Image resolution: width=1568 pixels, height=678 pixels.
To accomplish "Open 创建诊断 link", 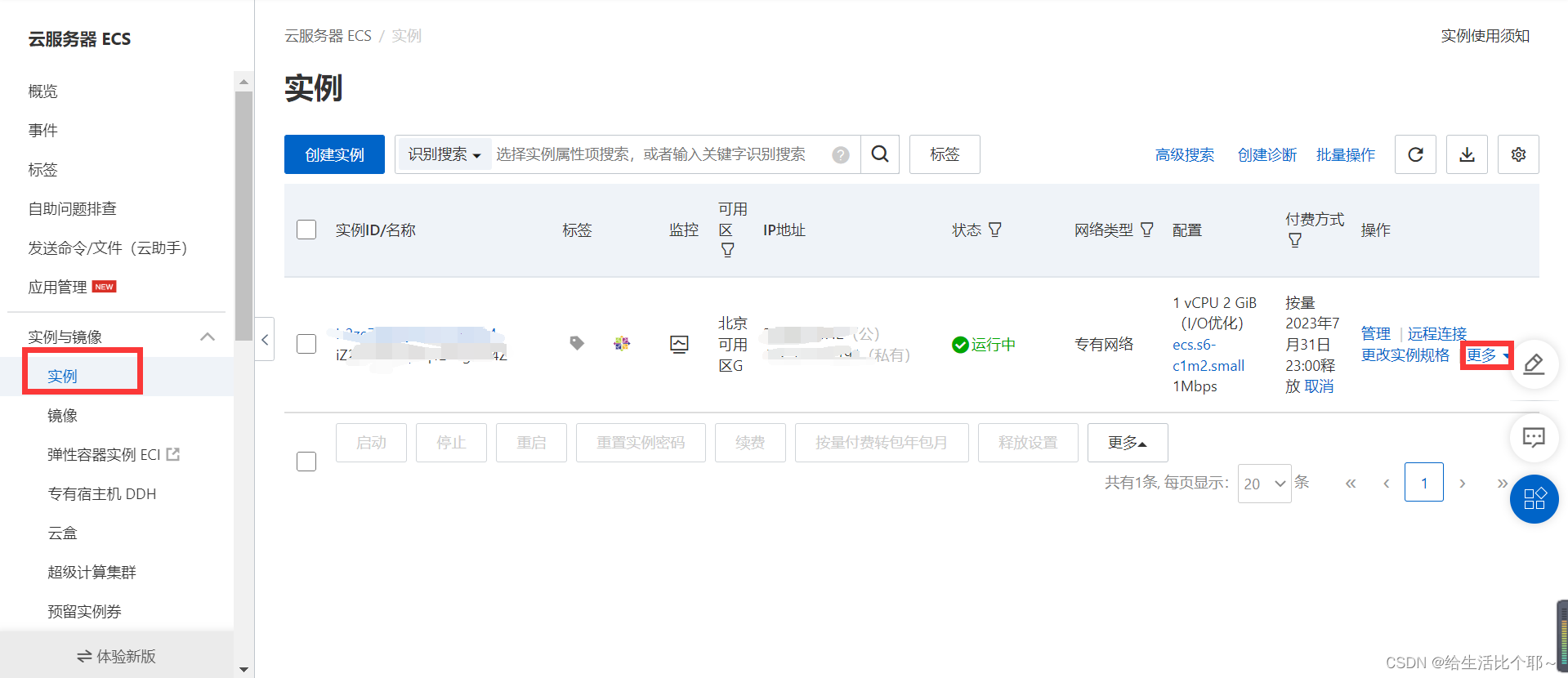I will (x=1267, y=154).
